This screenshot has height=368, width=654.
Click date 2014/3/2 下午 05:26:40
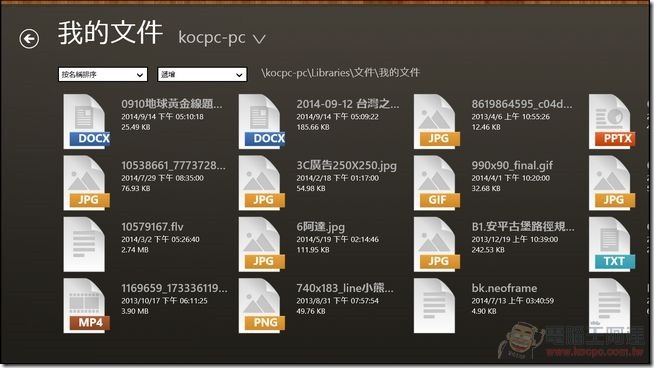click(161, 239)
